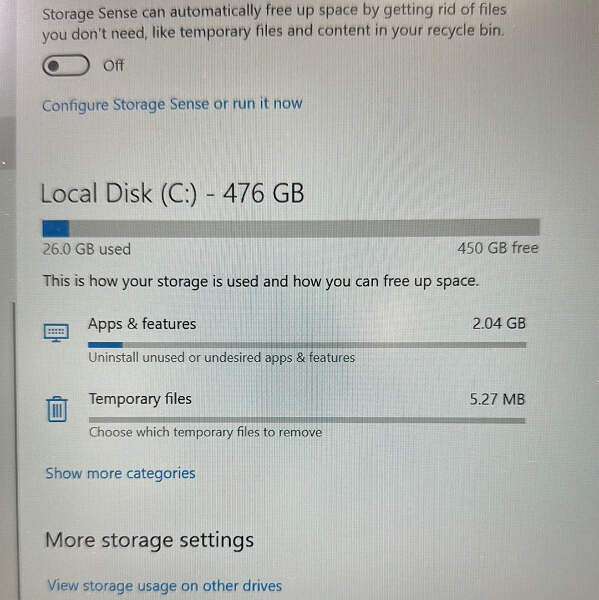This screenshot has width=599, height=600.
Task: Open View storage usage on other drives
Action: (x=165, y=586)
